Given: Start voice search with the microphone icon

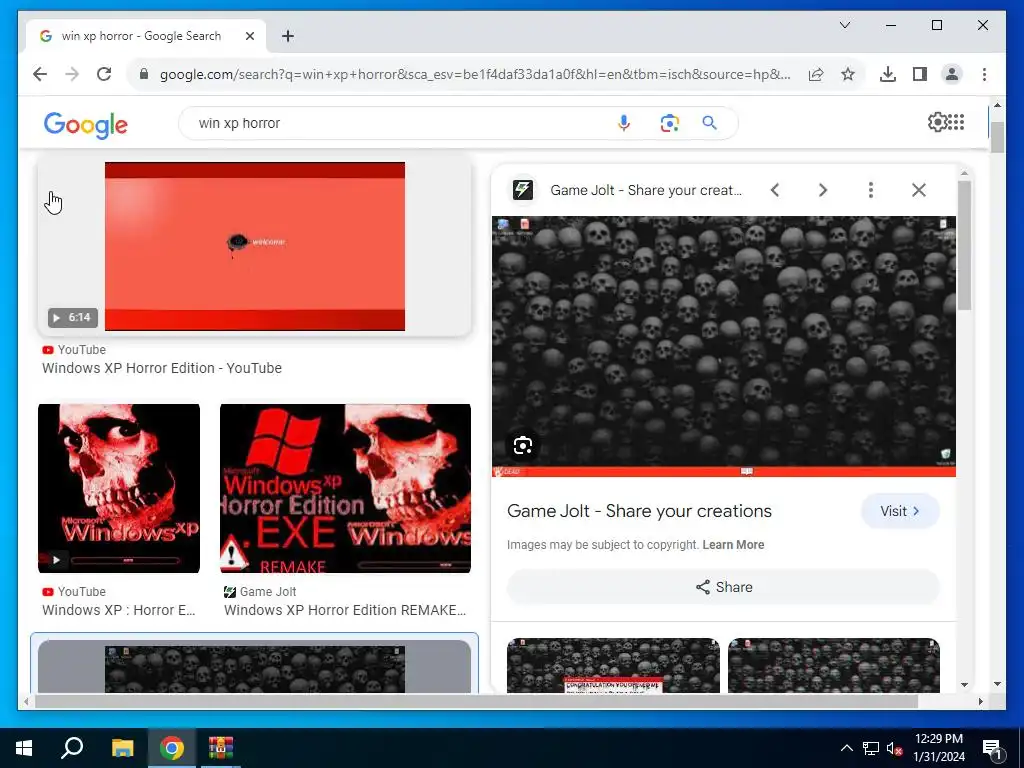Looking at the screenshot, I should tap(624, 123).
